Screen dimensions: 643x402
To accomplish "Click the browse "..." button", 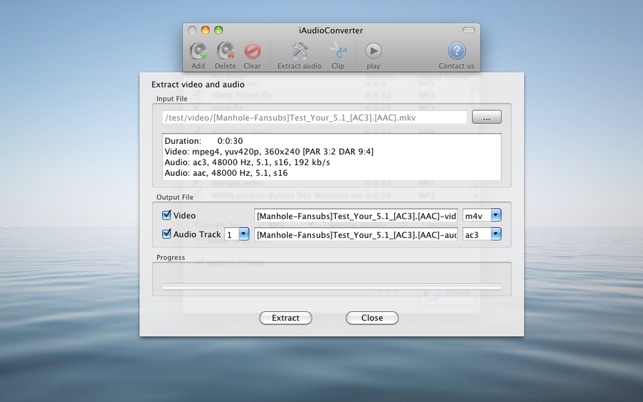I will [487, 117].
